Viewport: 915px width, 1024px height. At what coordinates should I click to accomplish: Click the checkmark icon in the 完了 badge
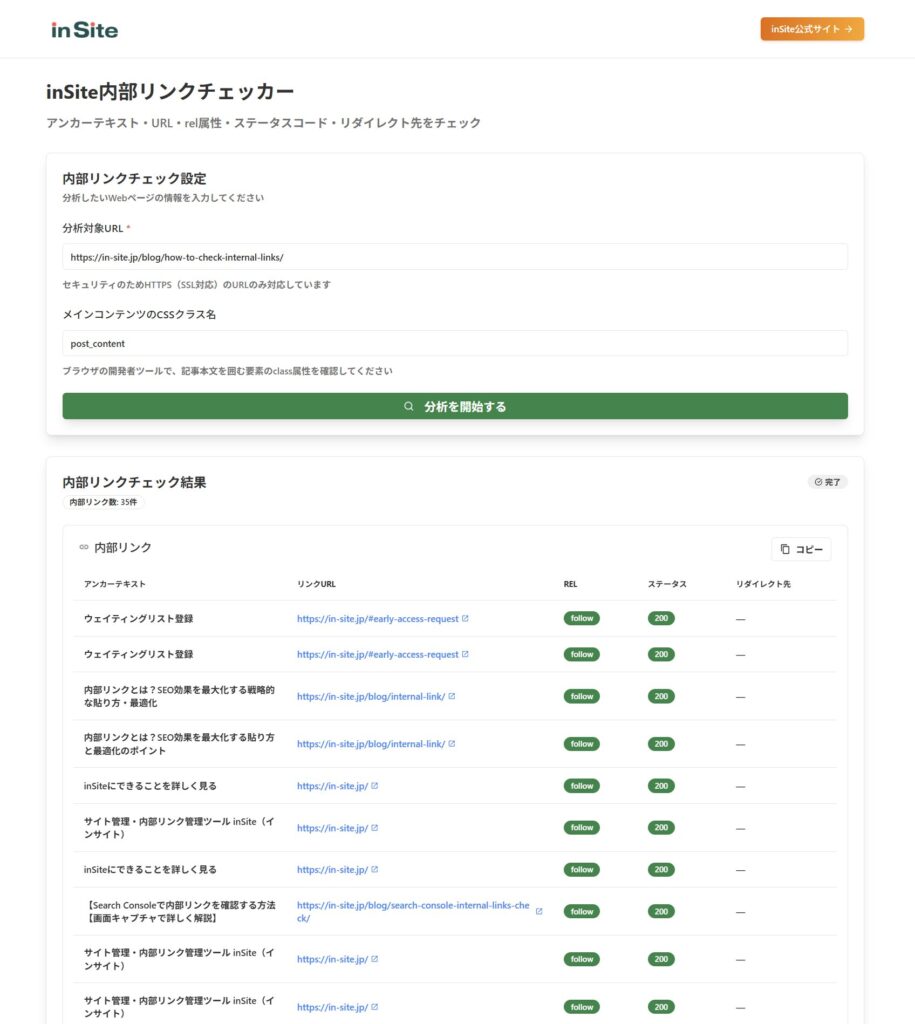point(816,481)
